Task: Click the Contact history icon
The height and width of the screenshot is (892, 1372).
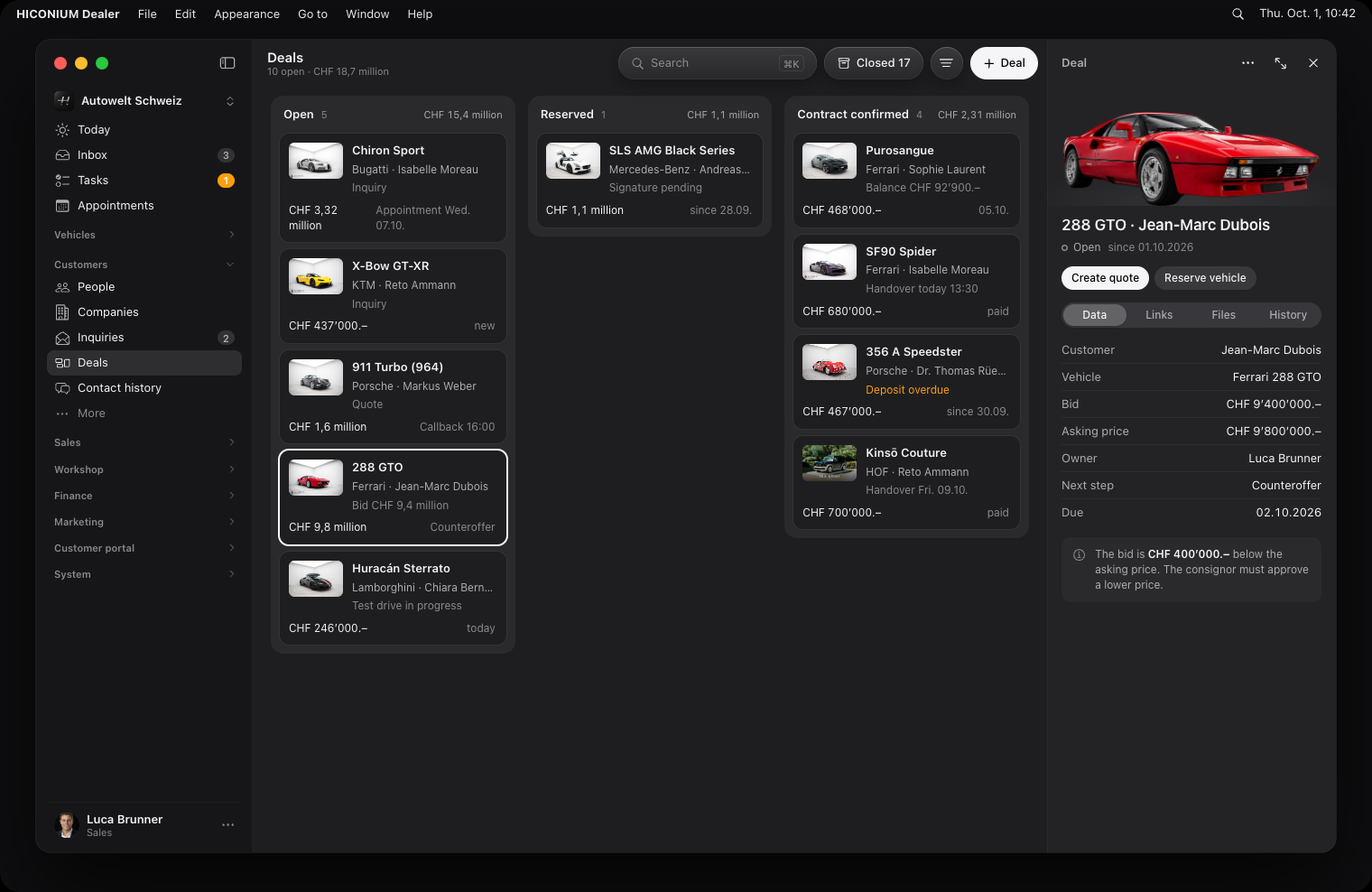Action: 62,388
